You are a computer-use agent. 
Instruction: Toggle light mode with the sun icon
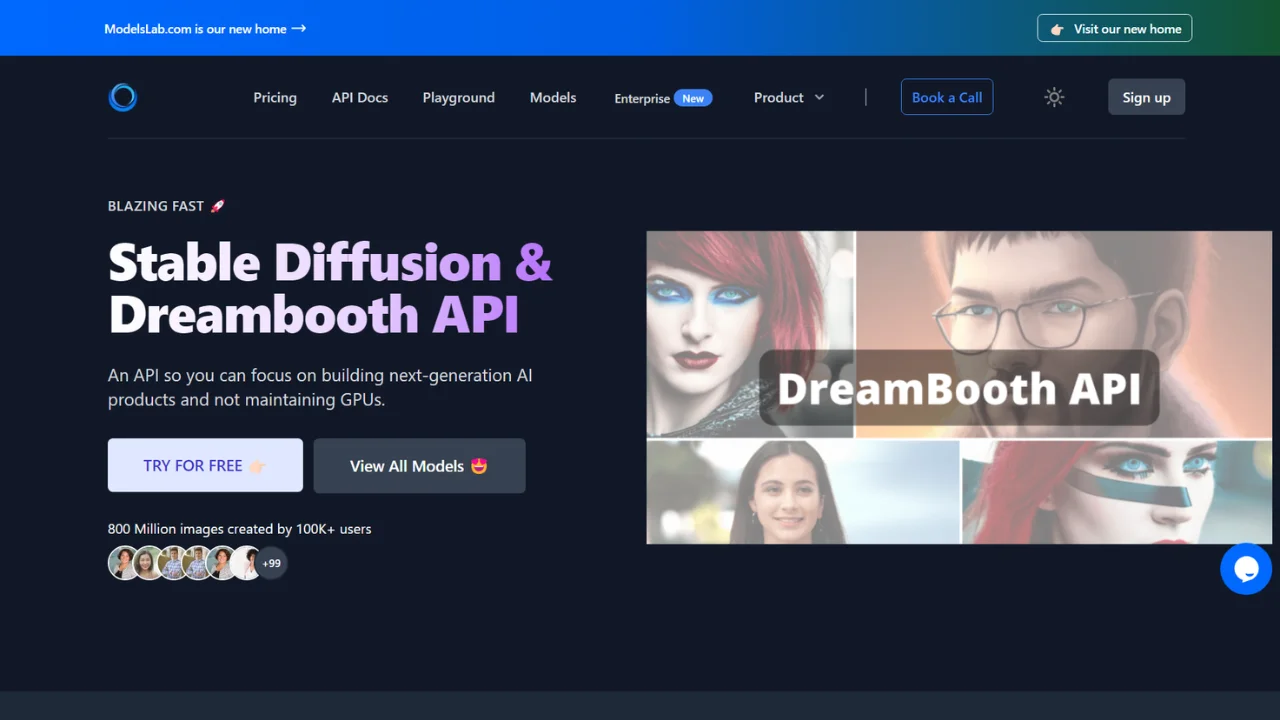click(x=1054, y=97)
